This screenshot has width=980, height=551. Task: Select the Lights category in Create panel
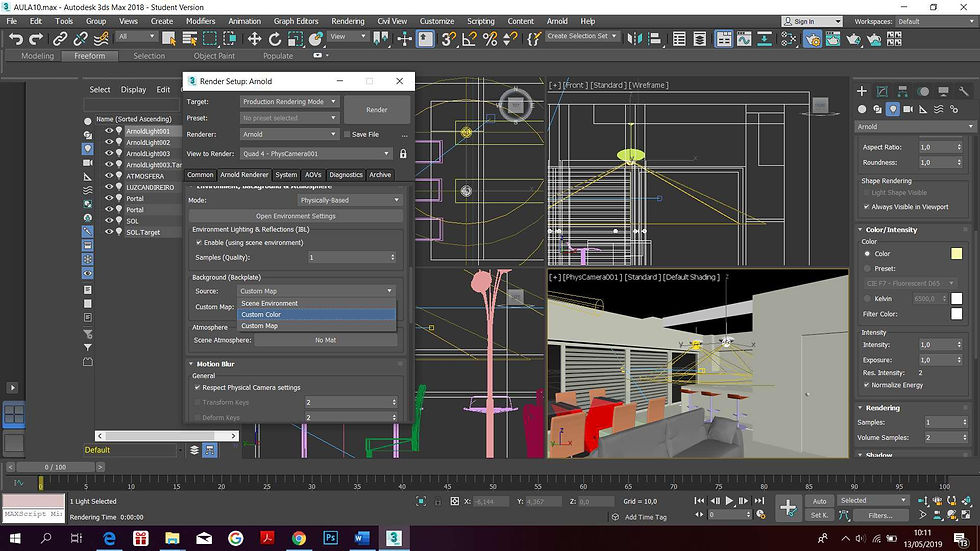(892, 109)
